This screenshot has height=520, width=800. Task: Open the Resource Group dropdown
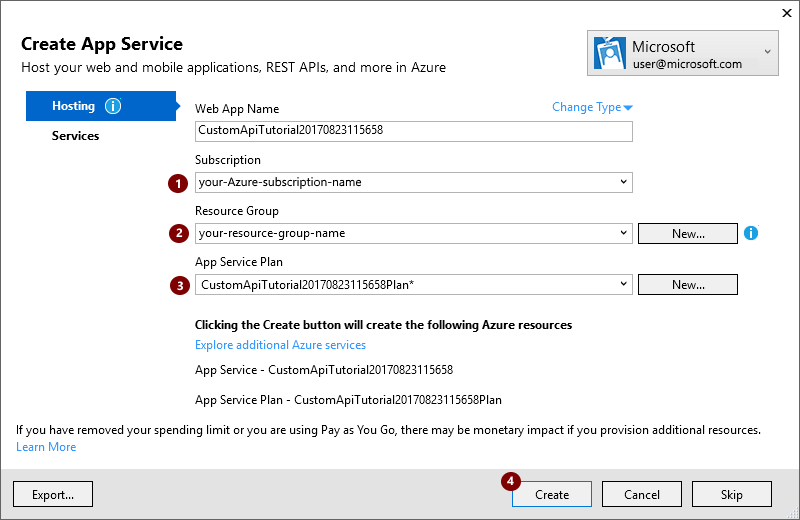413,233
